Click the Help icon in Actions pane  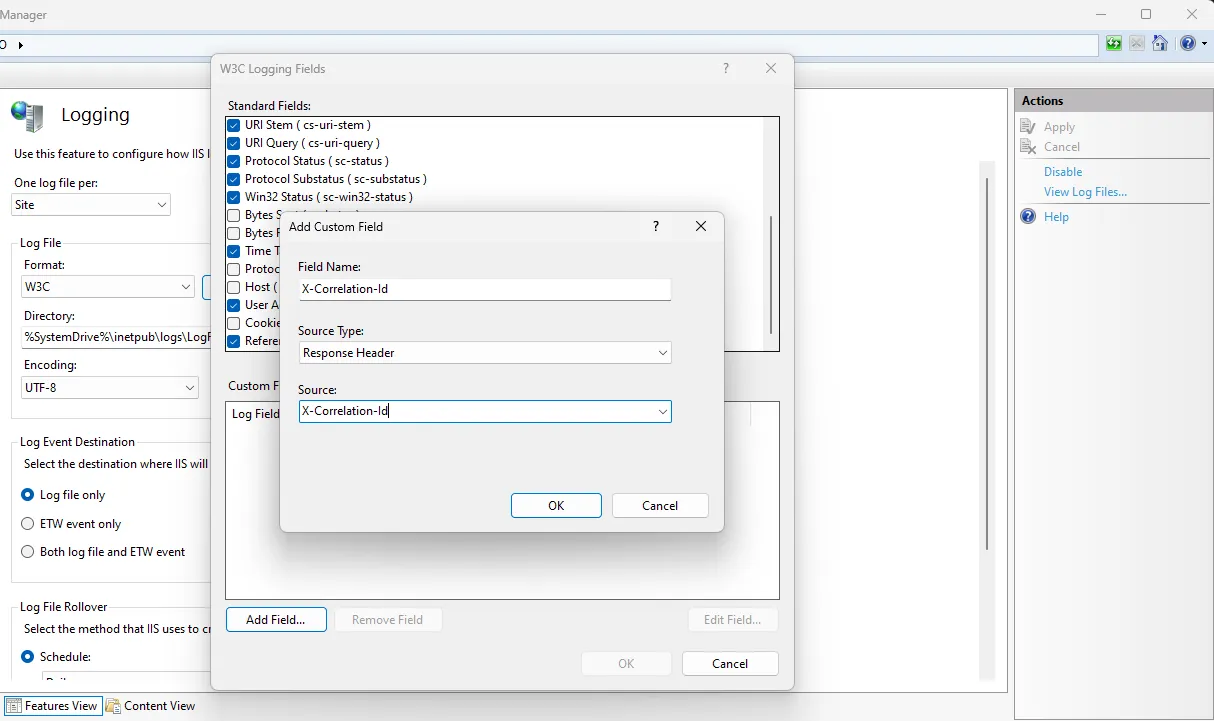1028,217
